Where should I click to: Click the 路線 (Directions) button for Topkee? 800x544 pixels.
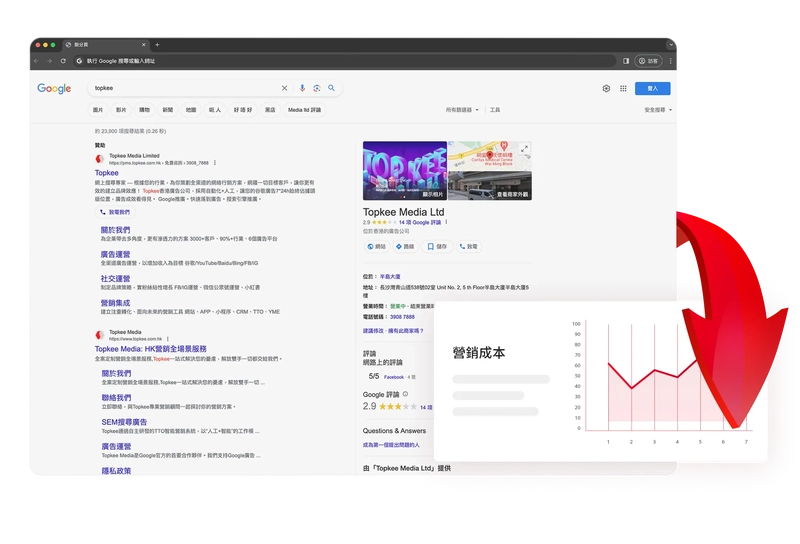[x=404, y=246]
